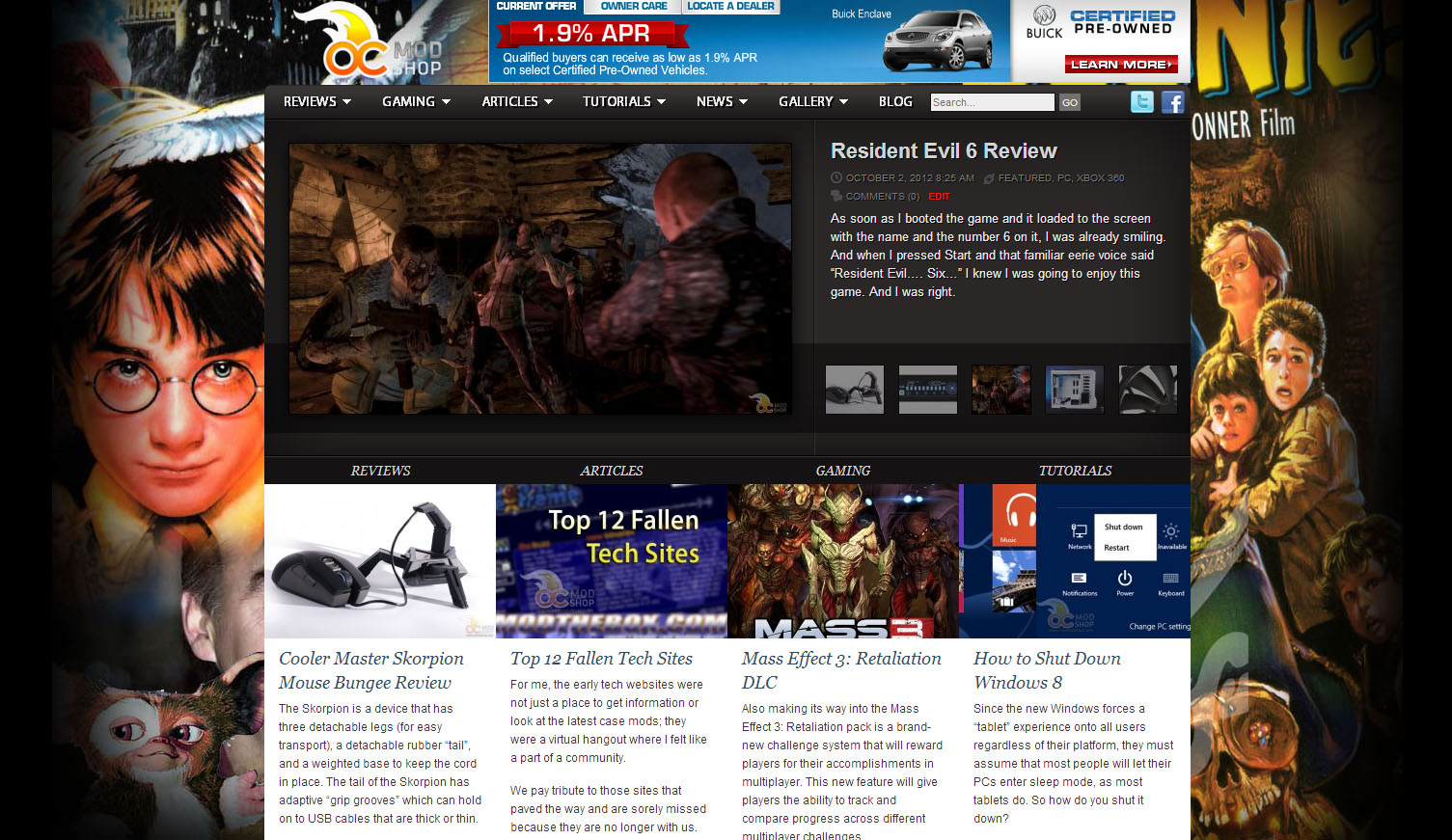This screenshot has width=1452, height=840.
Task: Click the Buick emblem in the ad
Action: pos(1044,15)
